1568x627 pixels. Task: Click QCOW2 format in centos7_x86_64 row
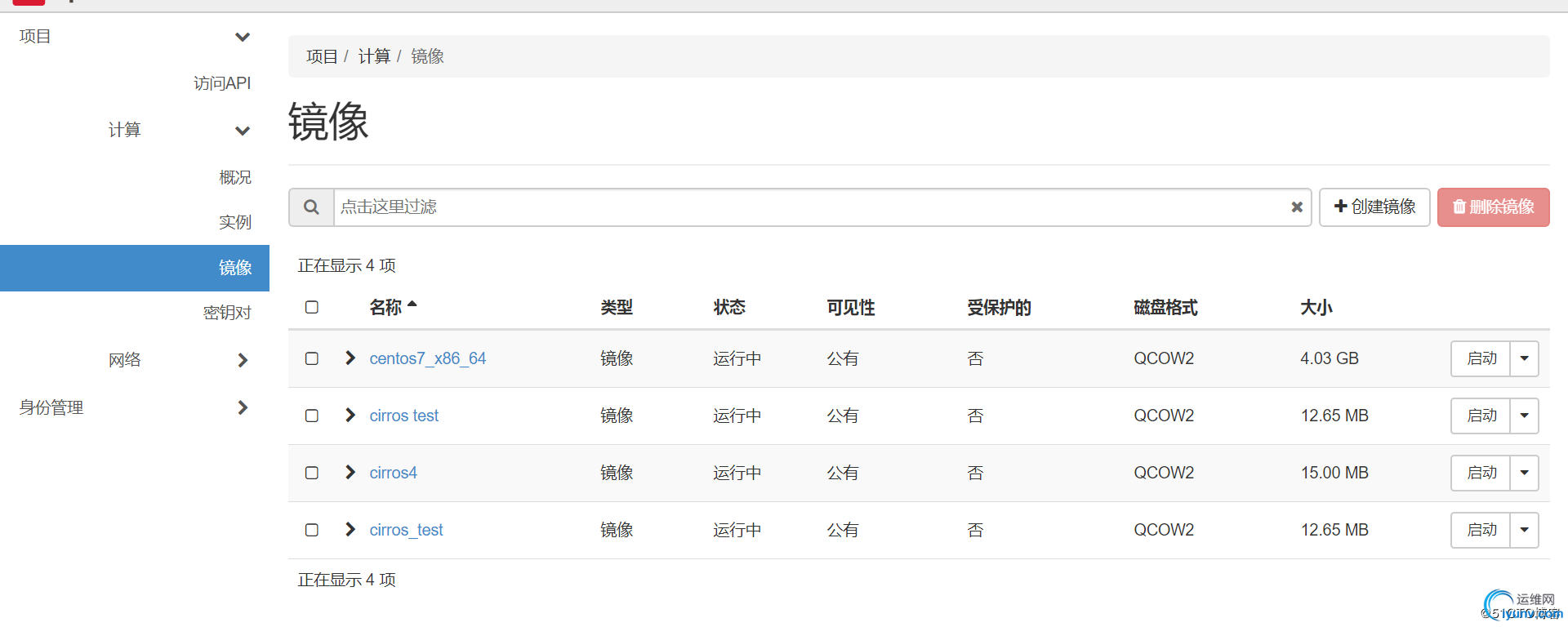tap(1164, 358)
